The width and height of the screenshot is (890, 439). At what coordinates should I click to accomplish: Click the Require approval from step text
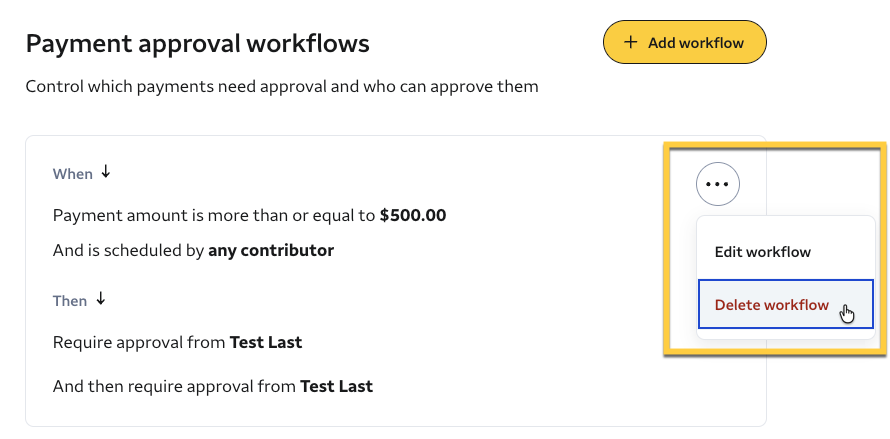[140, 342]
